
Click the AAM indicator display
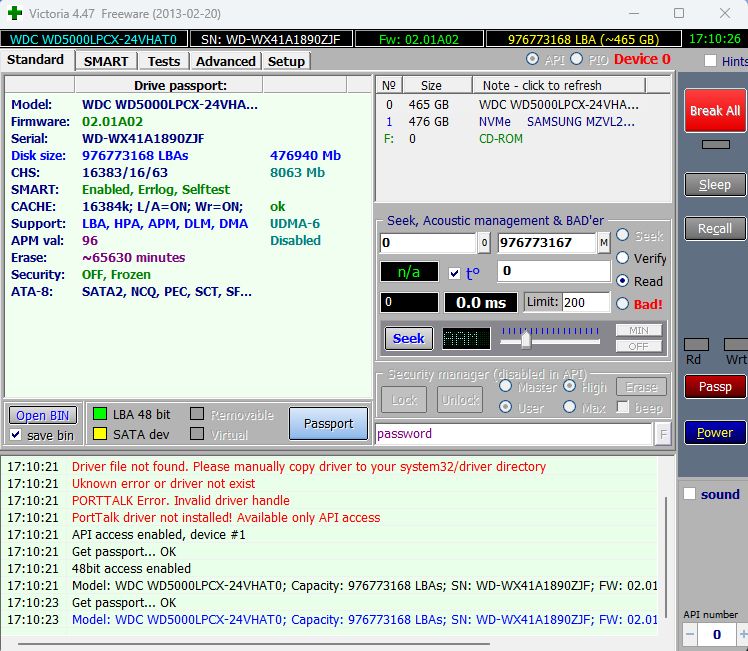(466, 339)
